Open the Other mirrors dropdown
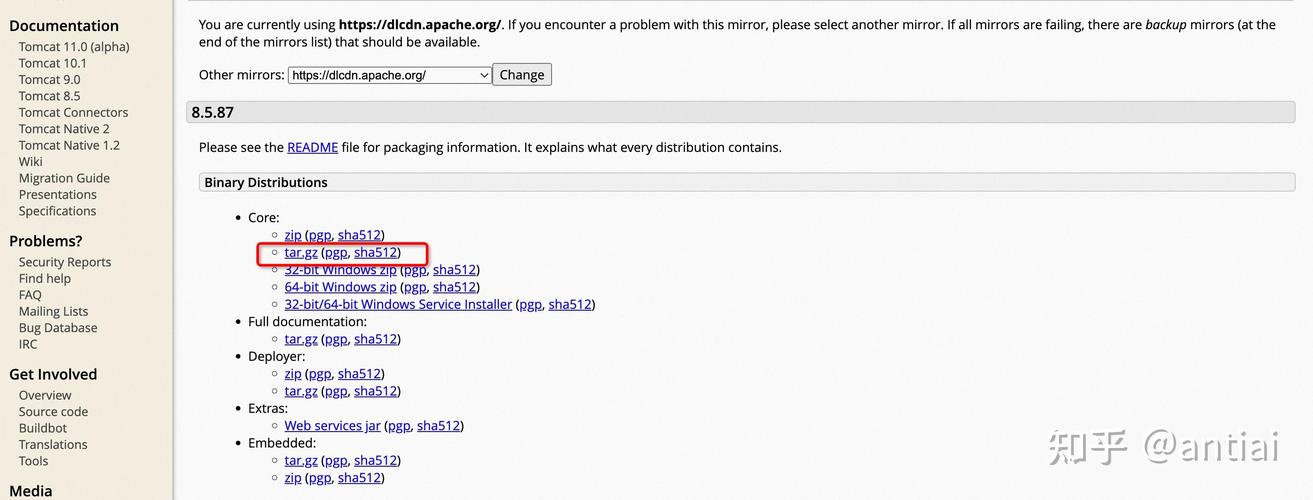The width and height of the screenshot is (1313, 500). 389,75
